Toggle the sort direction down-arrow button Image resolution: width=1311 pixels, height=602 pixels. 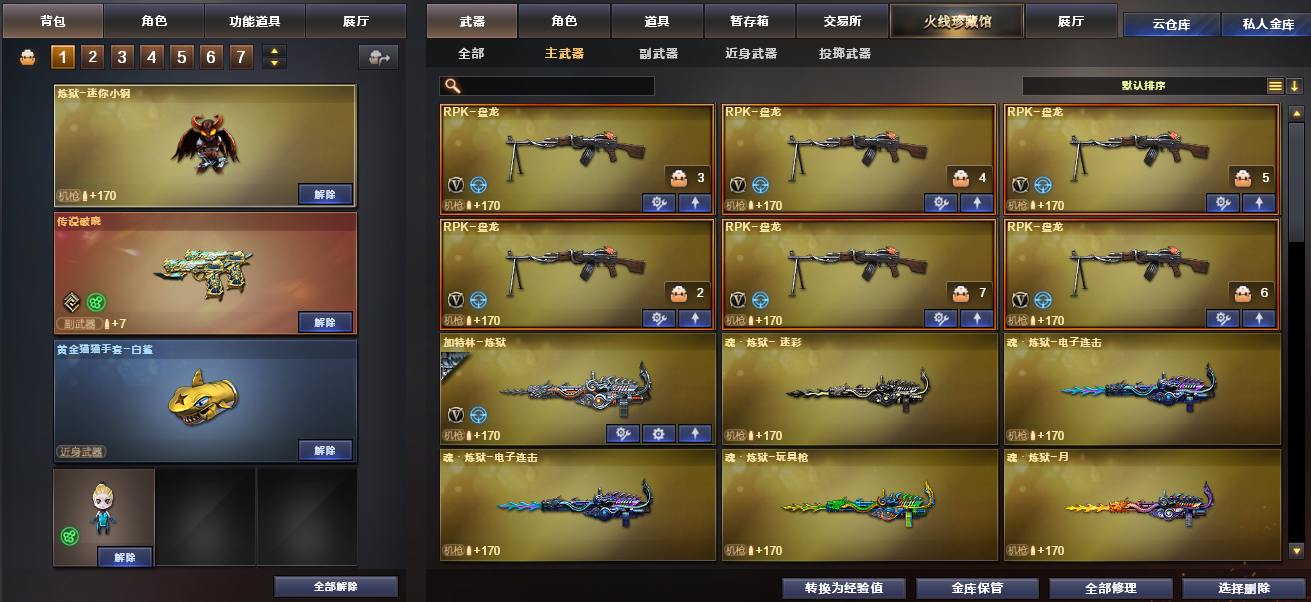point(1295,86)
